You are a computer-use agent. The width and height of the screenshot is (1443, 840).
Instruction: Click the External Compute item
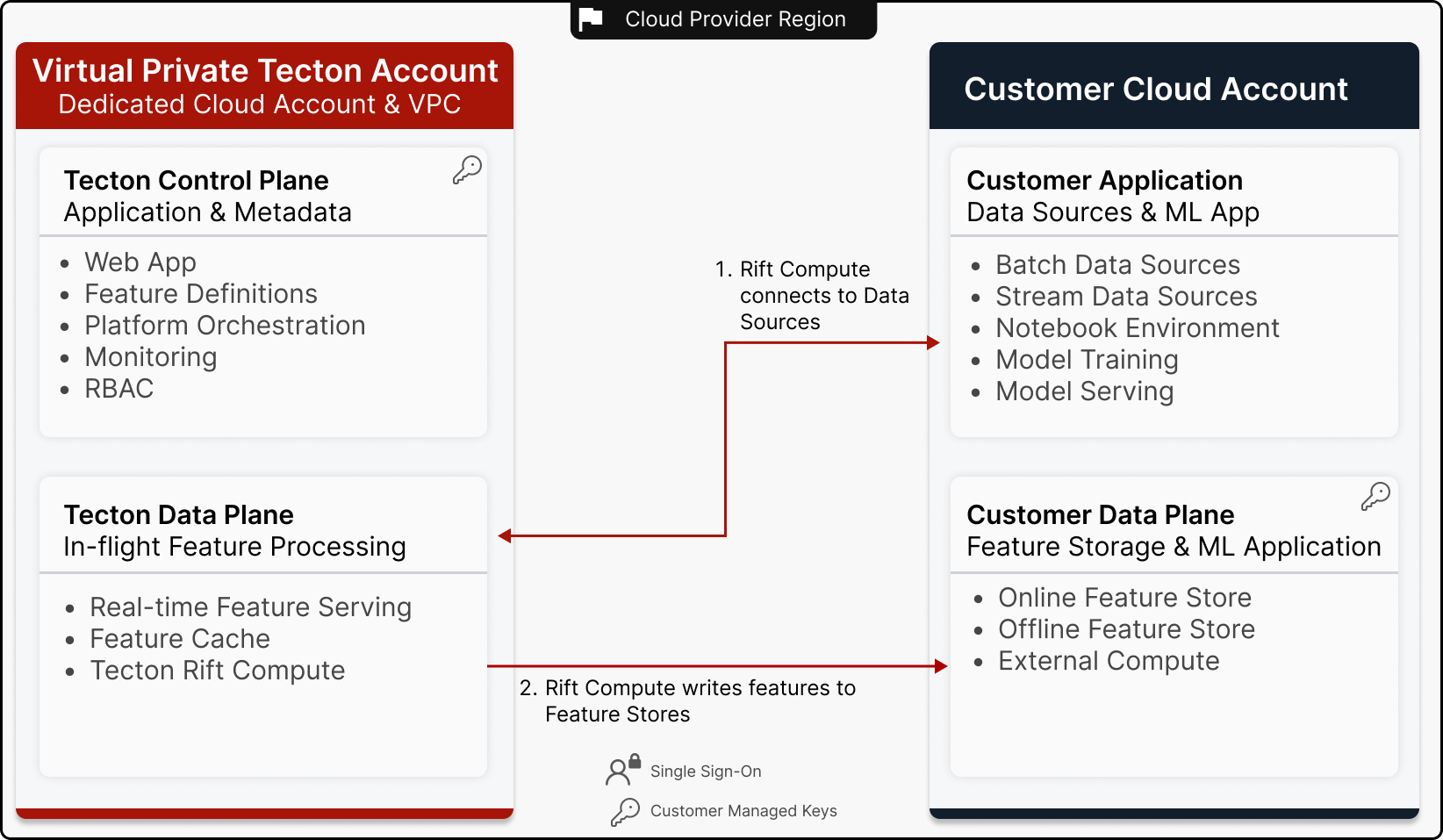click(x=1109, y=661)
